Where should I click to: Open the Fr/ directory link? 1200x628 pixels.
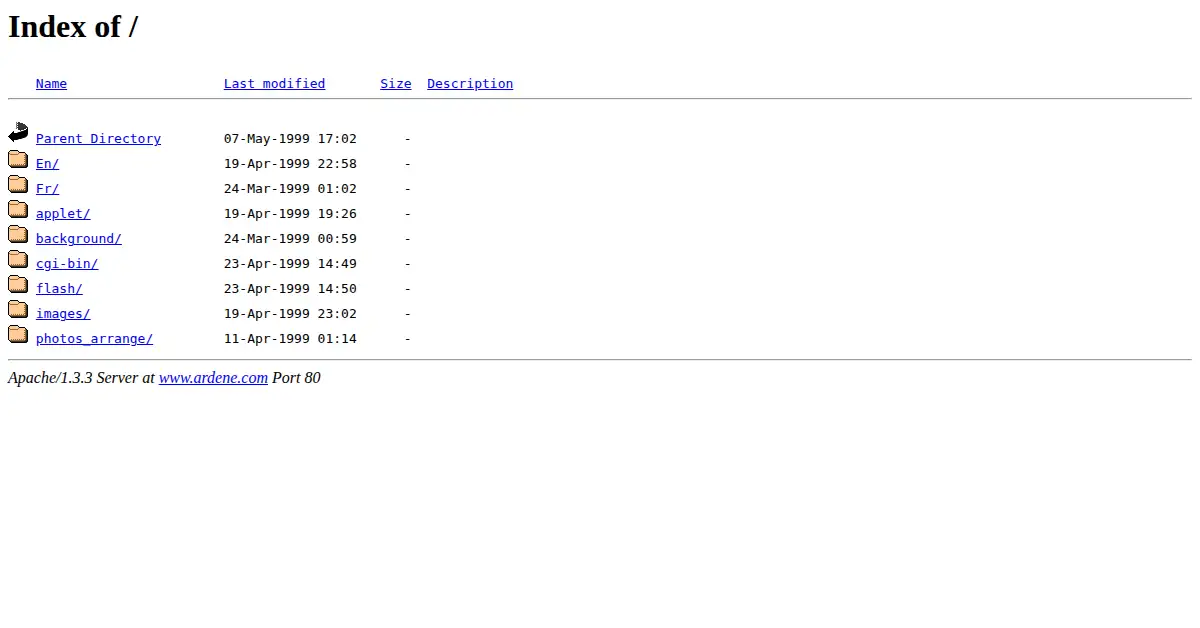[x=47, y=189]
